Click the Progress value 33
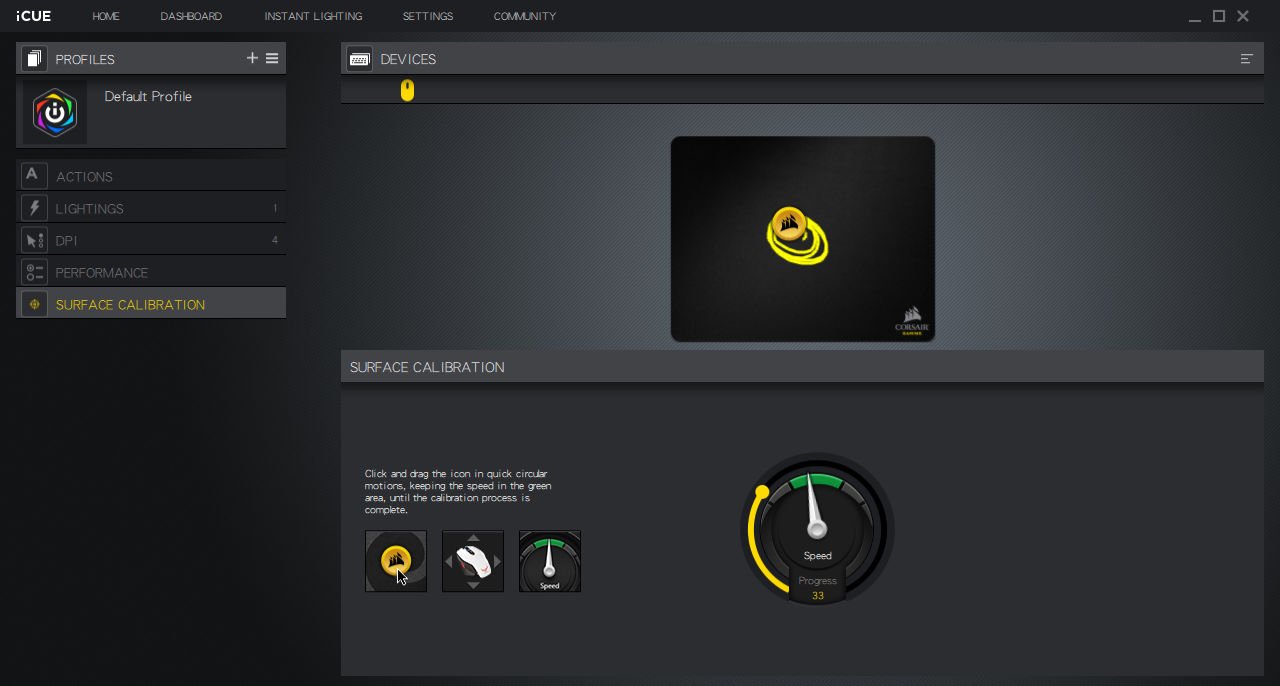This screenshot has width=1280, height=686. 818,596
